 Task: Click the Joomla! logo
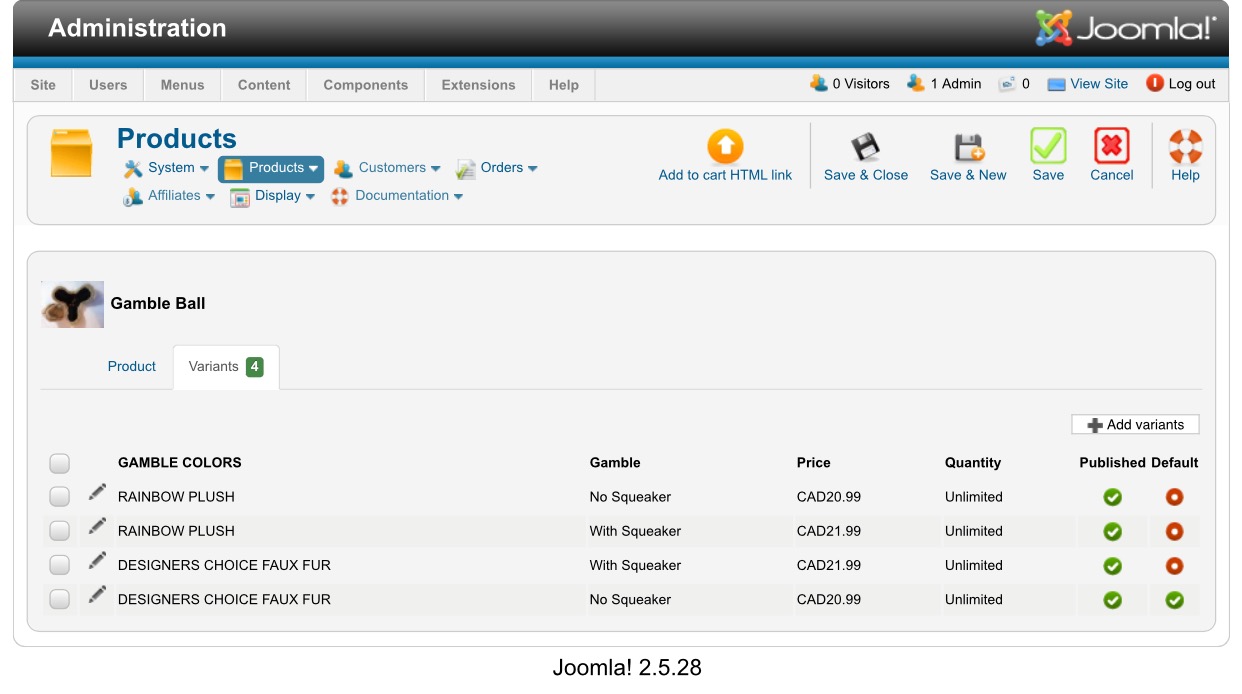click(x=1126, y=28)
